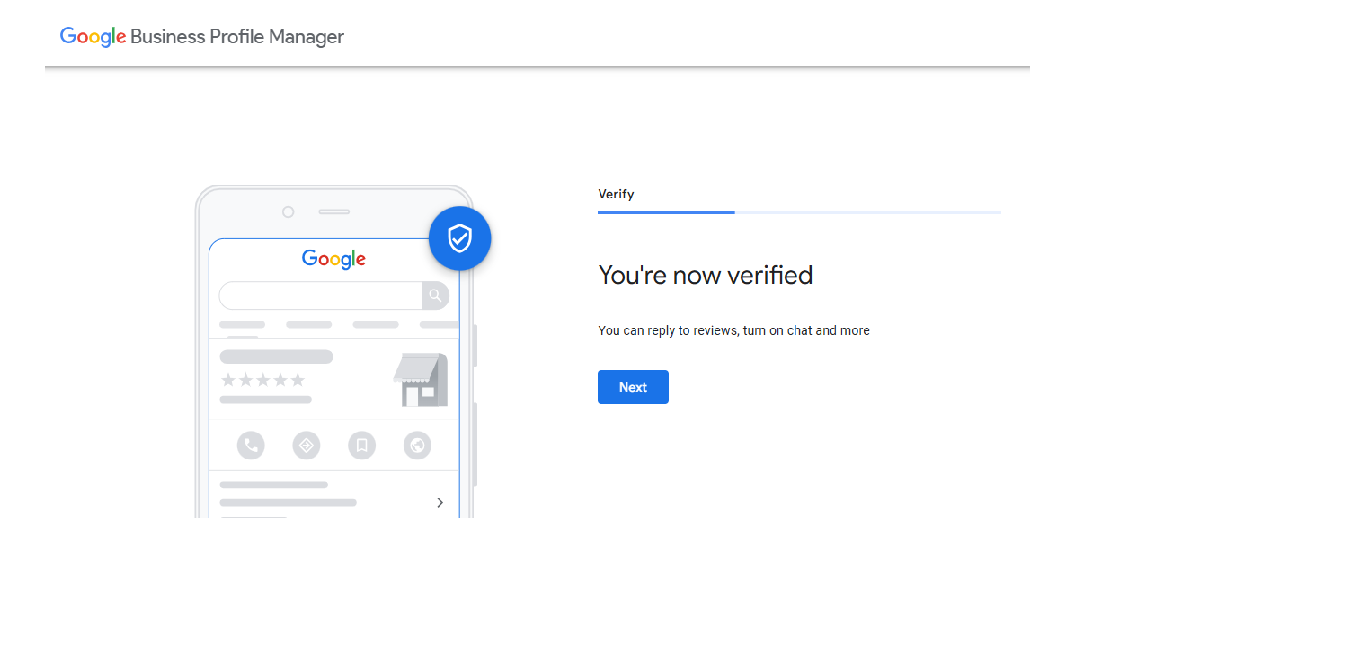Screen dimensions: 1357x670
Task: Click the search field in phone mockup
Action: tap(320, 296)
